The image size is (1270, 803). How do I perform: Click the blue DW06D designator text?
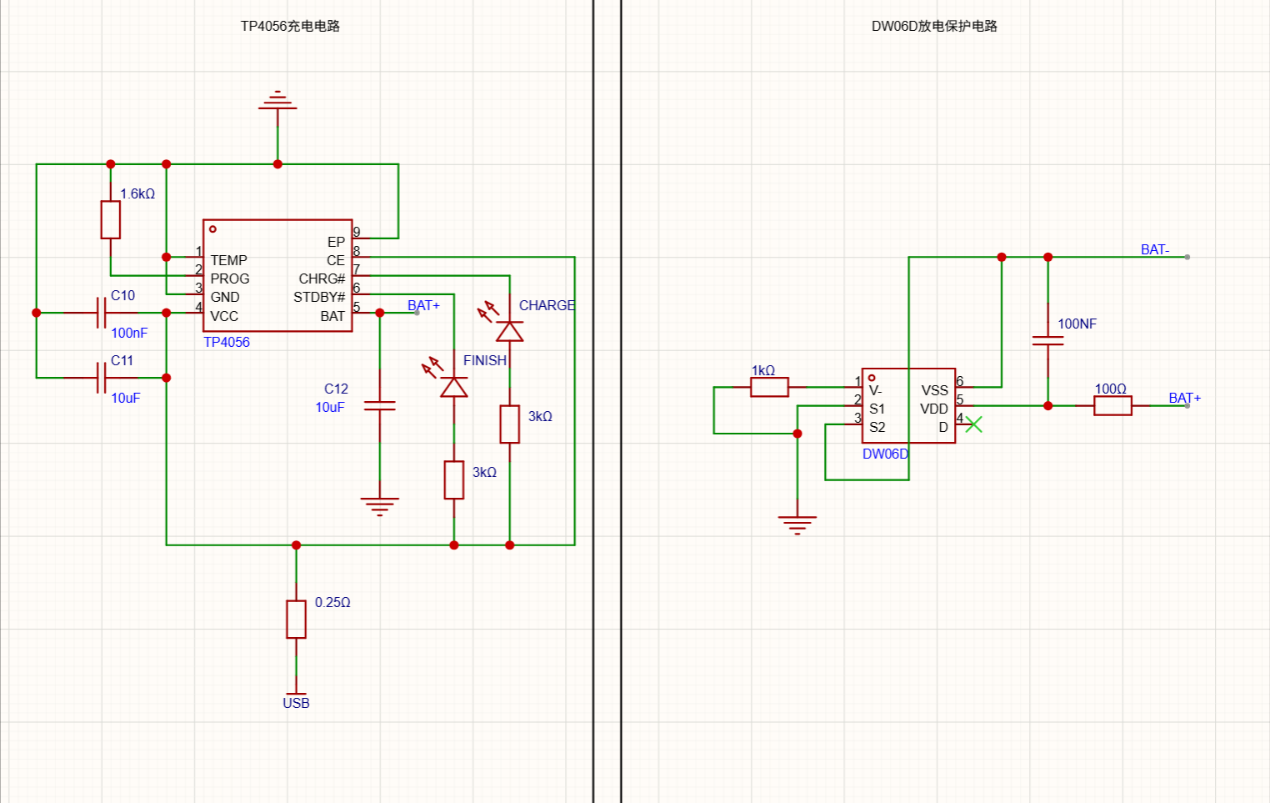click(x=886, y=454)
